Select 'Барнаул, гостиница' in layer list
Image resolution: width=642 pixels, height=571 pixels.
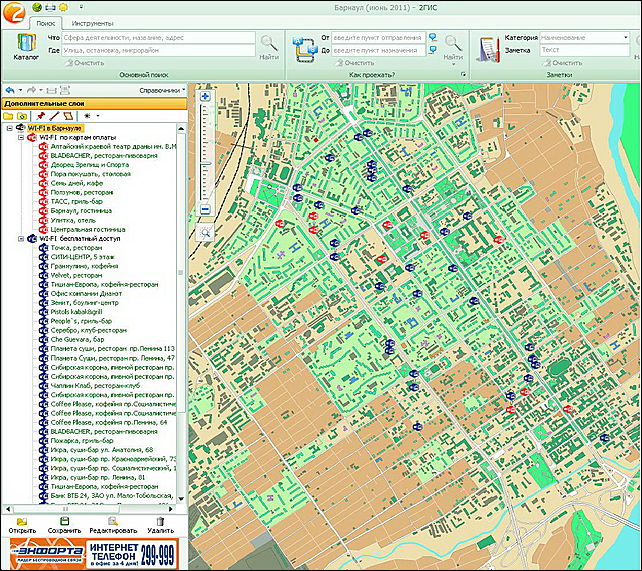click(82, 211)
